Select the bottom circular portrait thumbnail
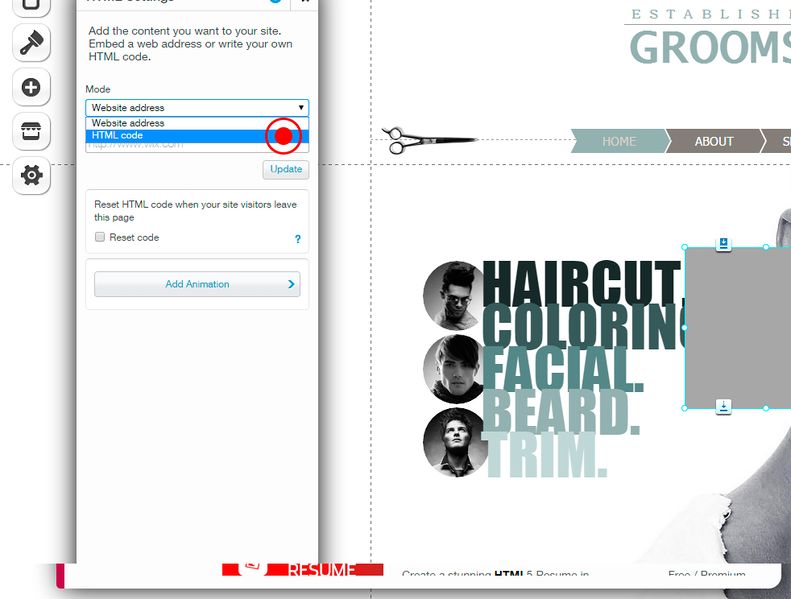The height and width of the screenshot is (599, 791). click(456, 443)
